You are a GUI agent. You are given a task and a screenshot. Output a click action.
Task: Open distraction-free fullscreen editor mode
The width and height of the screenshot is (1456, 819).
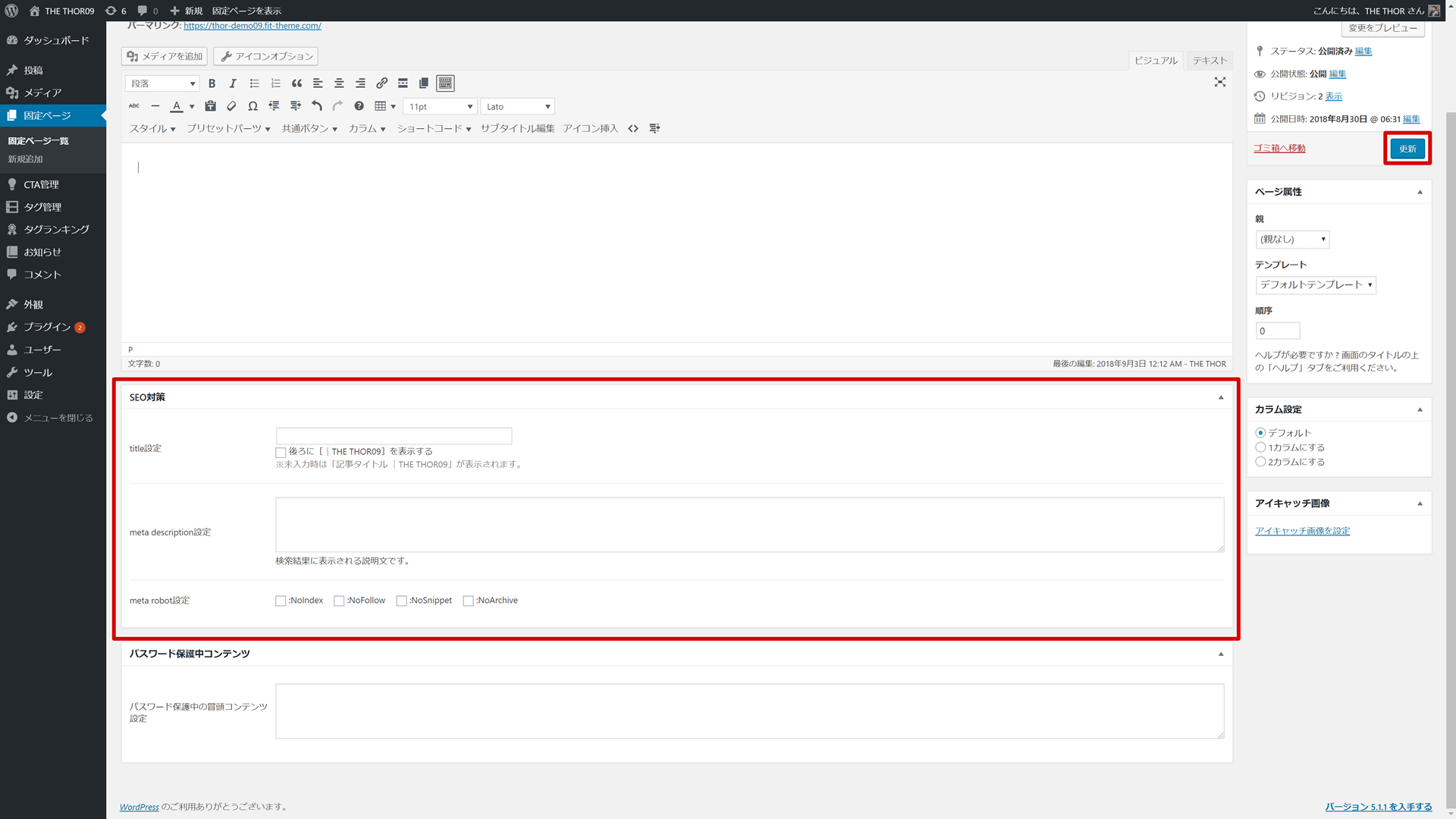click(1219, 82)
